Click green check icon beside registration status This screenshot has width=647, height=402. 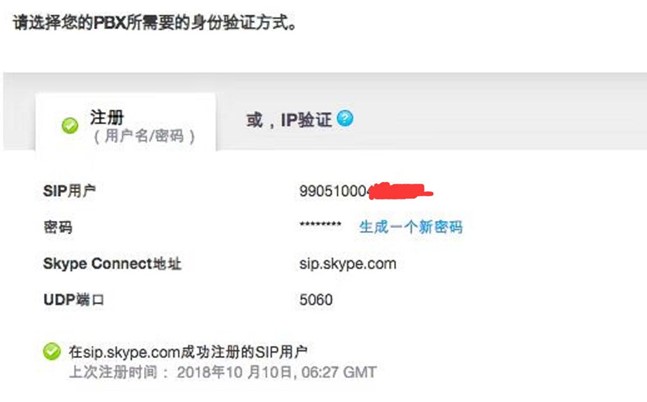(52, 352)
